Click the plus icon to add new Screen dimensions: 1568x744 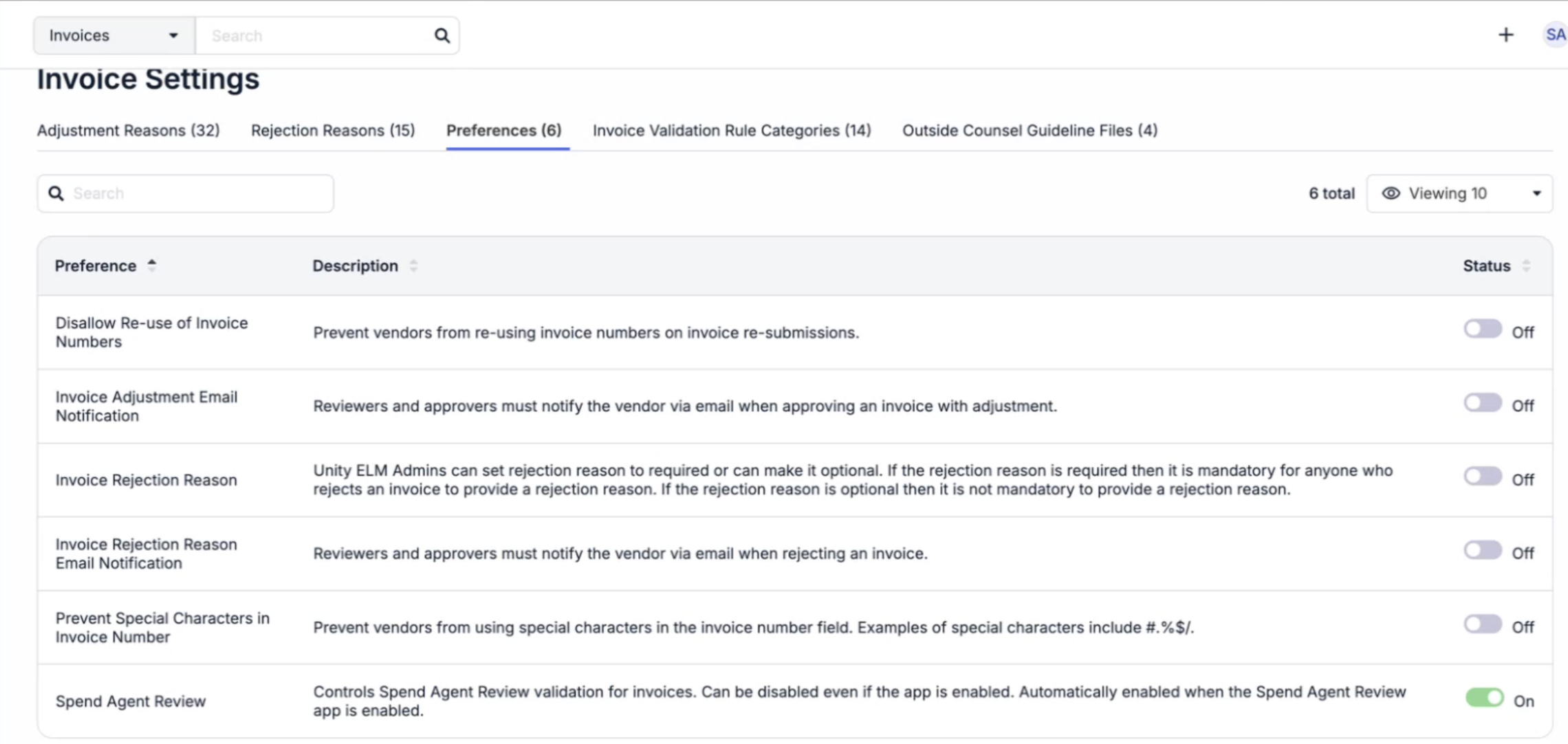coord(1505,35)
